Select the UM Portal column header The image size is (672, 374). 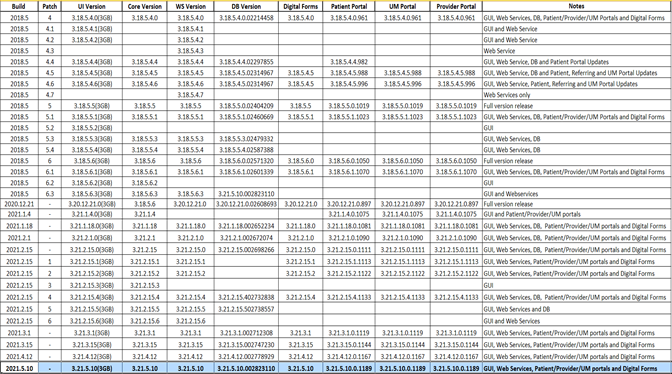(402, 6)
